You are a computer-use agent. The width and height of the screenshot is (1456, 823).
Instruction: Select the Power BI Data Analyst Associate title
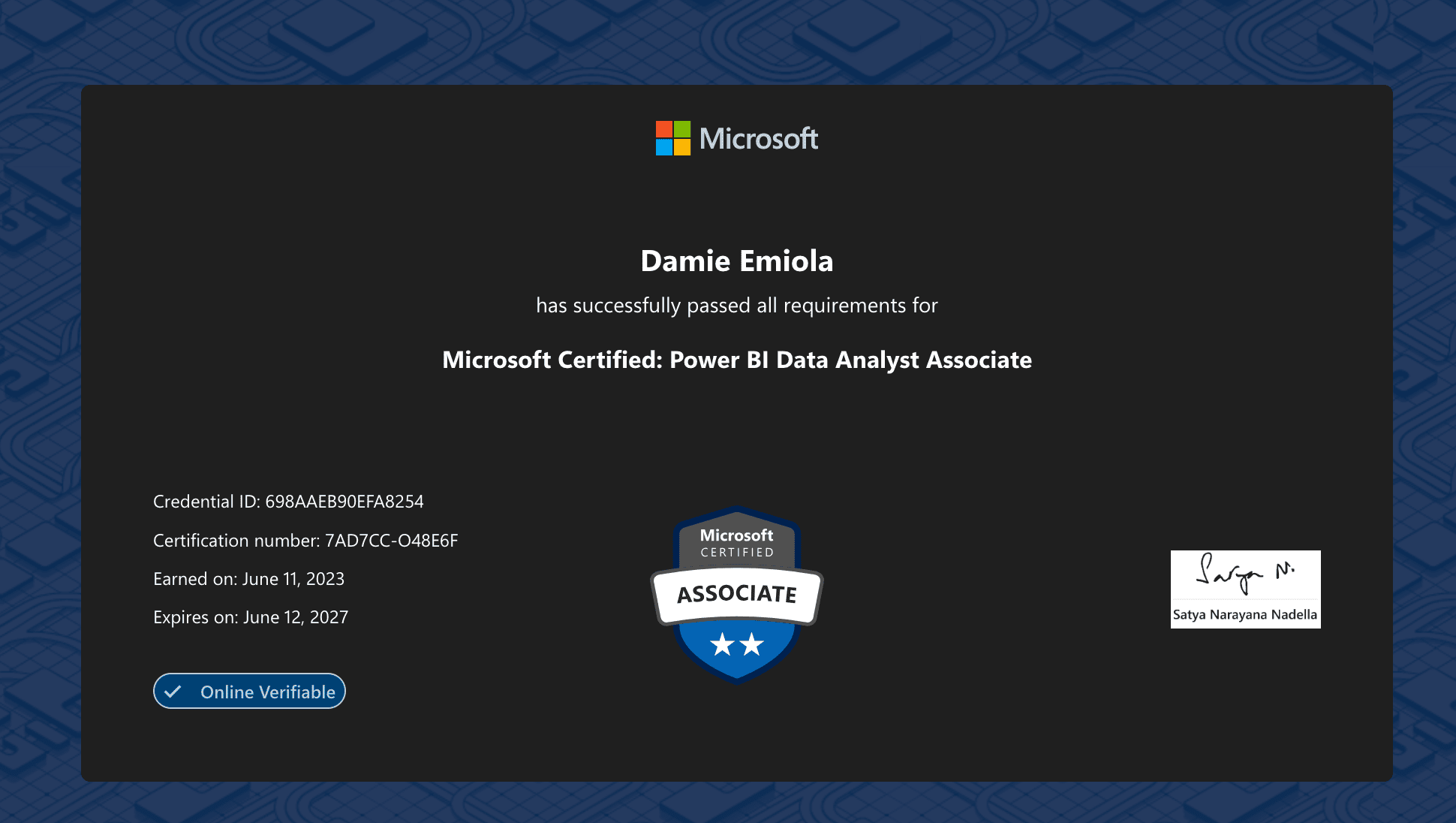click(738, 360)
